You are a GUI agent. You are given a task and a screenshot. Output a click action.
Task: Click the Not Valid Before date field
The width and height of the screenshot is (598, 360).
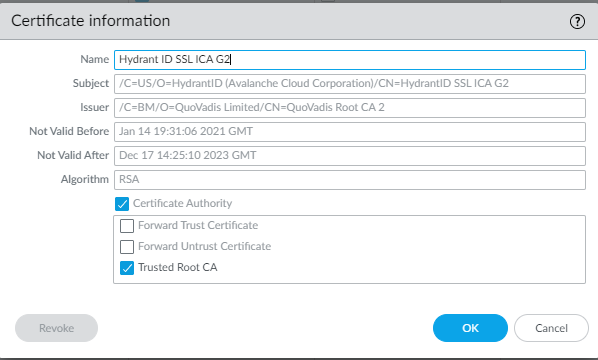click(350, 132)
